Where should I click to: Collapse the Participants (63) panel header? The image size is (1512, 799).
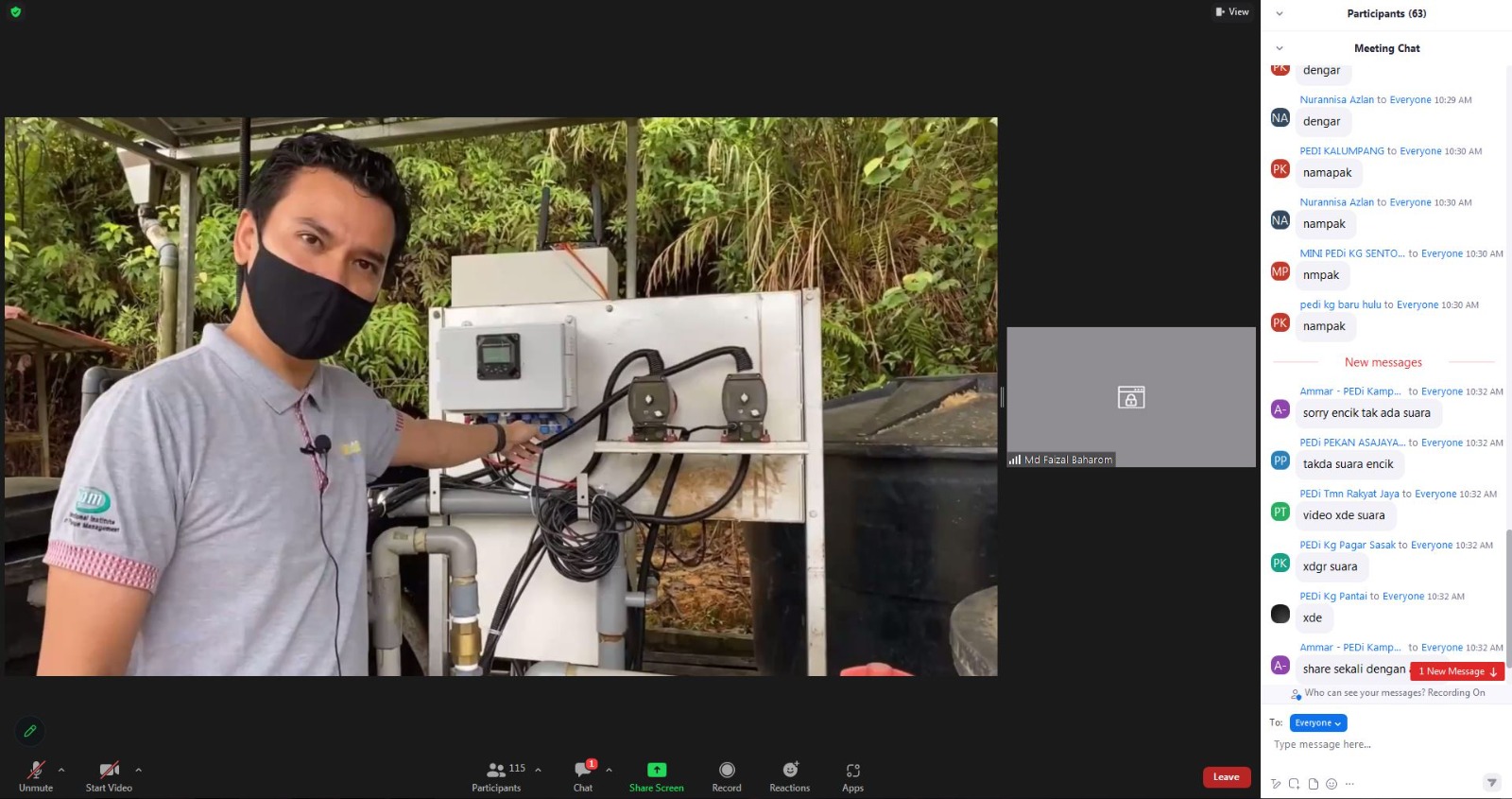click(x=1280, y=14)
